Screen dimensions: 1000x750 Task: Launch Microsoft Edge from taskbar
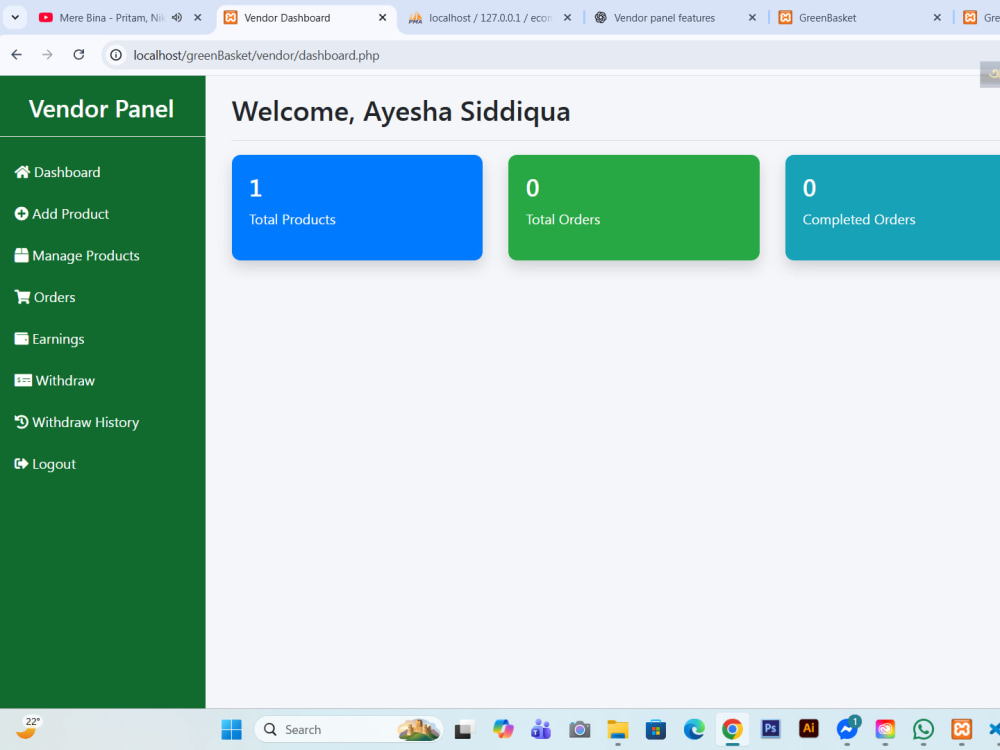pyautogui.click(x=694, y=729)
